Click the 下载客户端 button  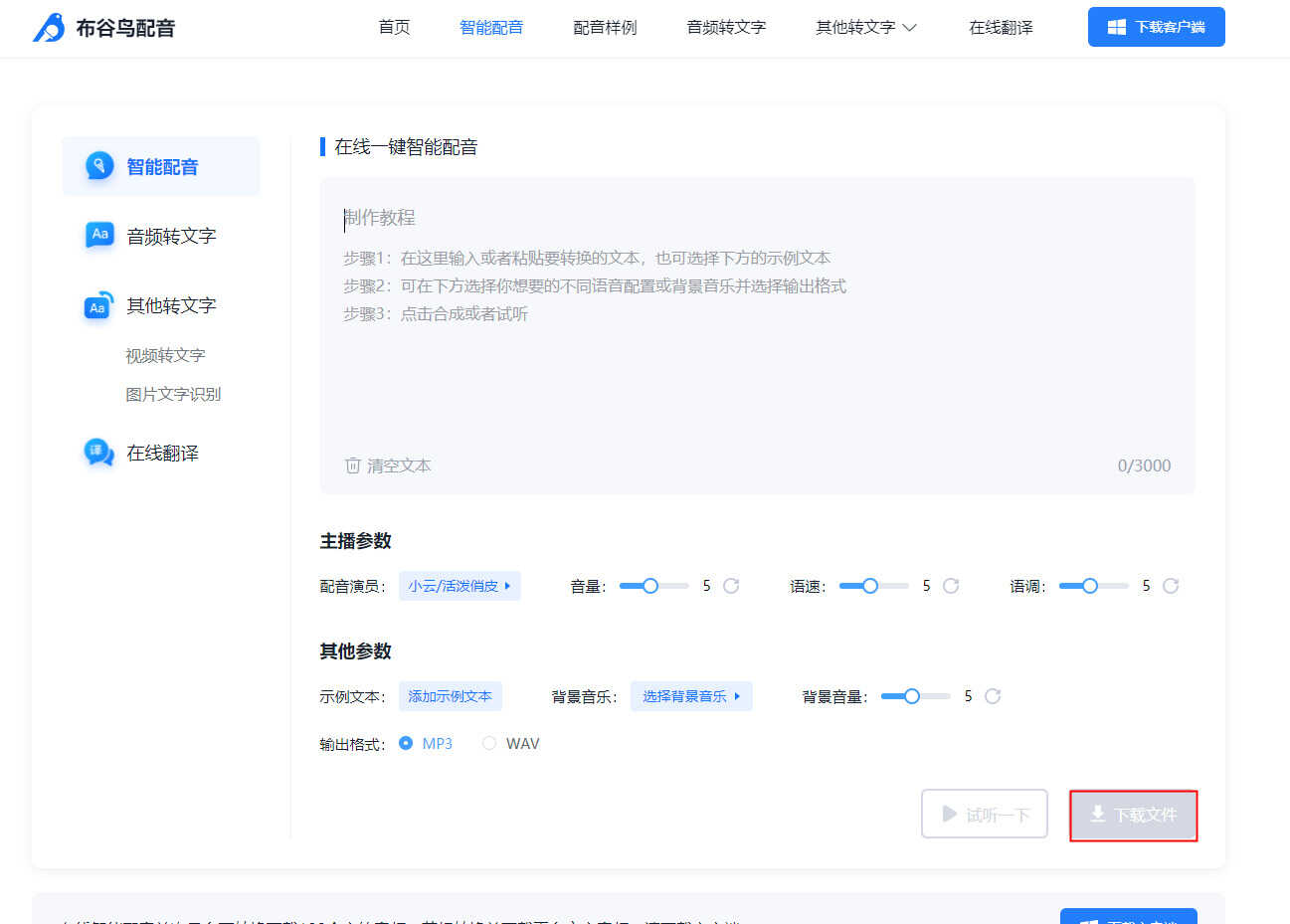click(x=1156, y=27)
